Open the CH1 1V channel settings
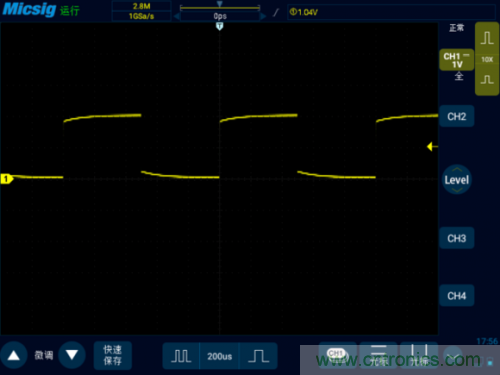500x375 pixels. pyautogui.click(x=457, y=60)
